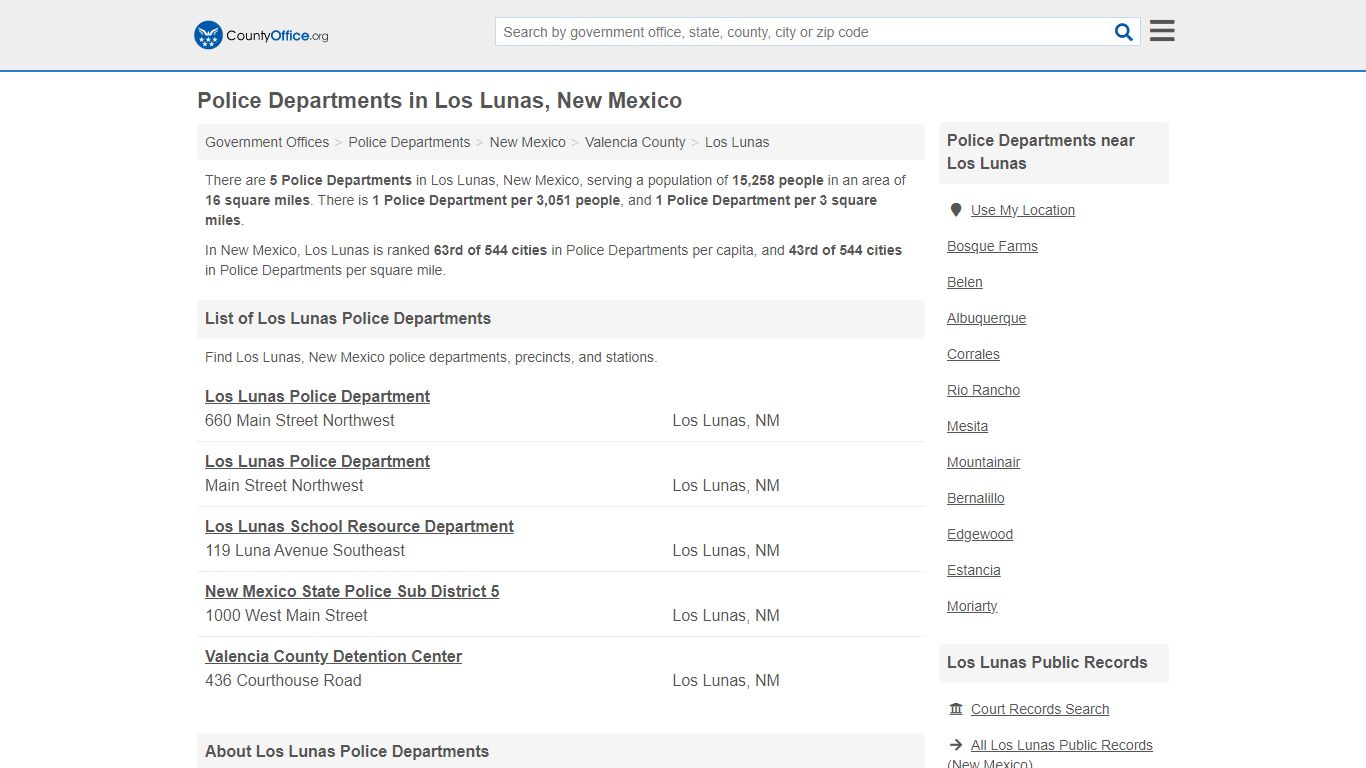Open Los Lunas School Resource Department
Image resolution: width=1366 pixels, height=768 pixels.
[x=359, y=526]
